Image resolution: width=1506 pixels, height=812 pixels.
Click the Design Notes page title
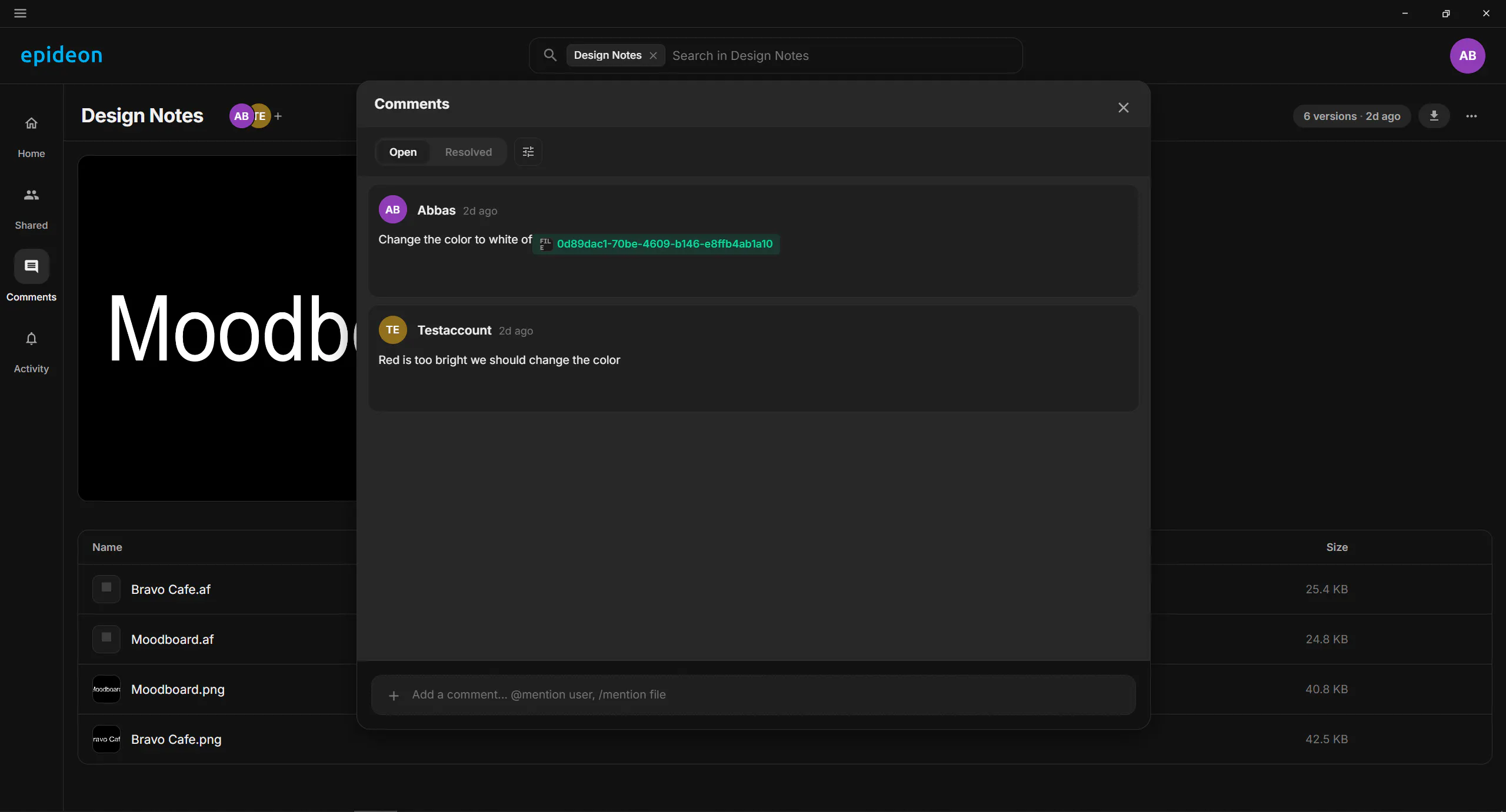tap(142, 116)
